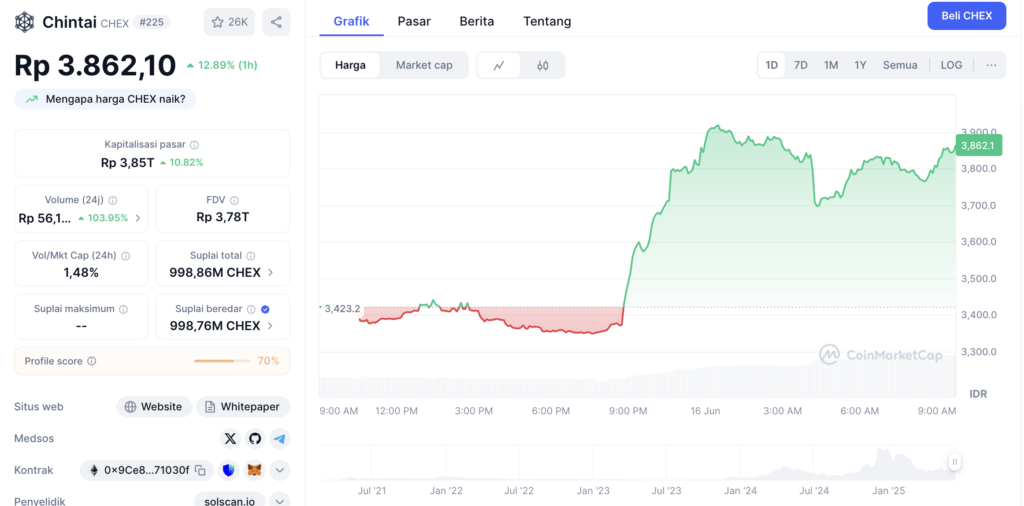Viewport: 1024px width, 506px height.
Task: Click the historical range overview chart
Action: (637, 463)
